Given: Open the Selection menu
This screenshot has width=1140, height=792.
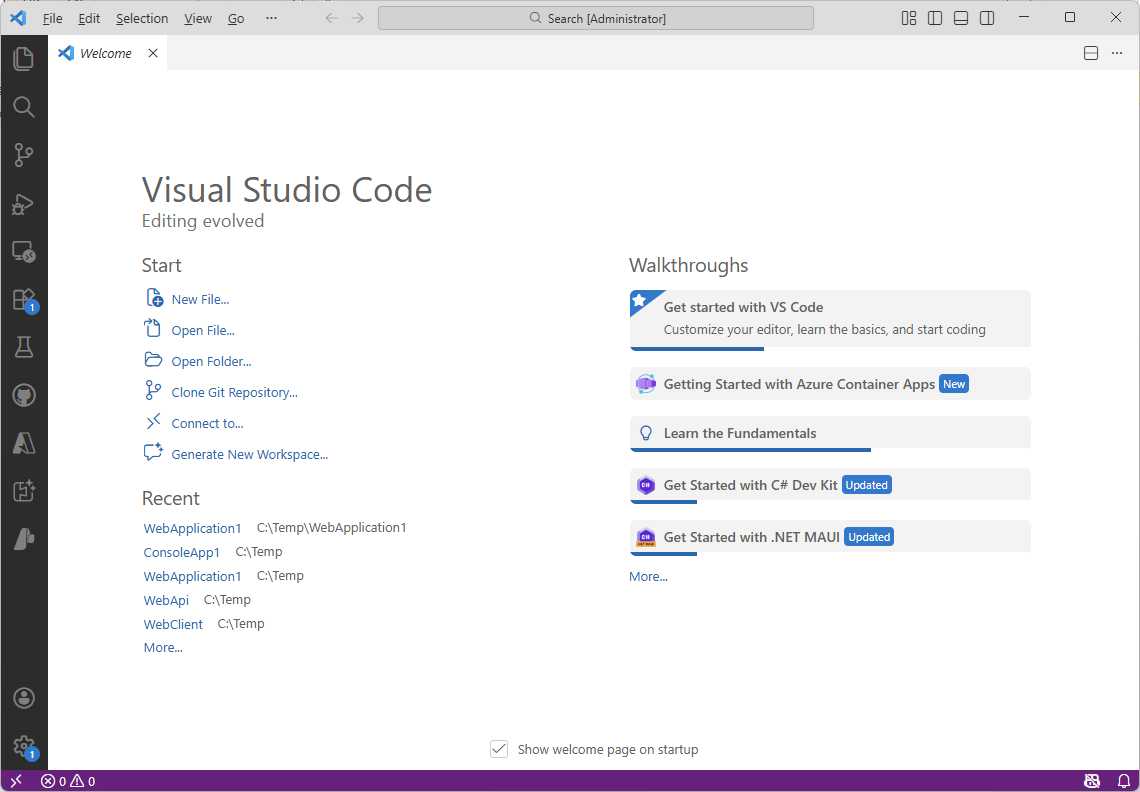Looking at the screenshot, I should 142,18.
